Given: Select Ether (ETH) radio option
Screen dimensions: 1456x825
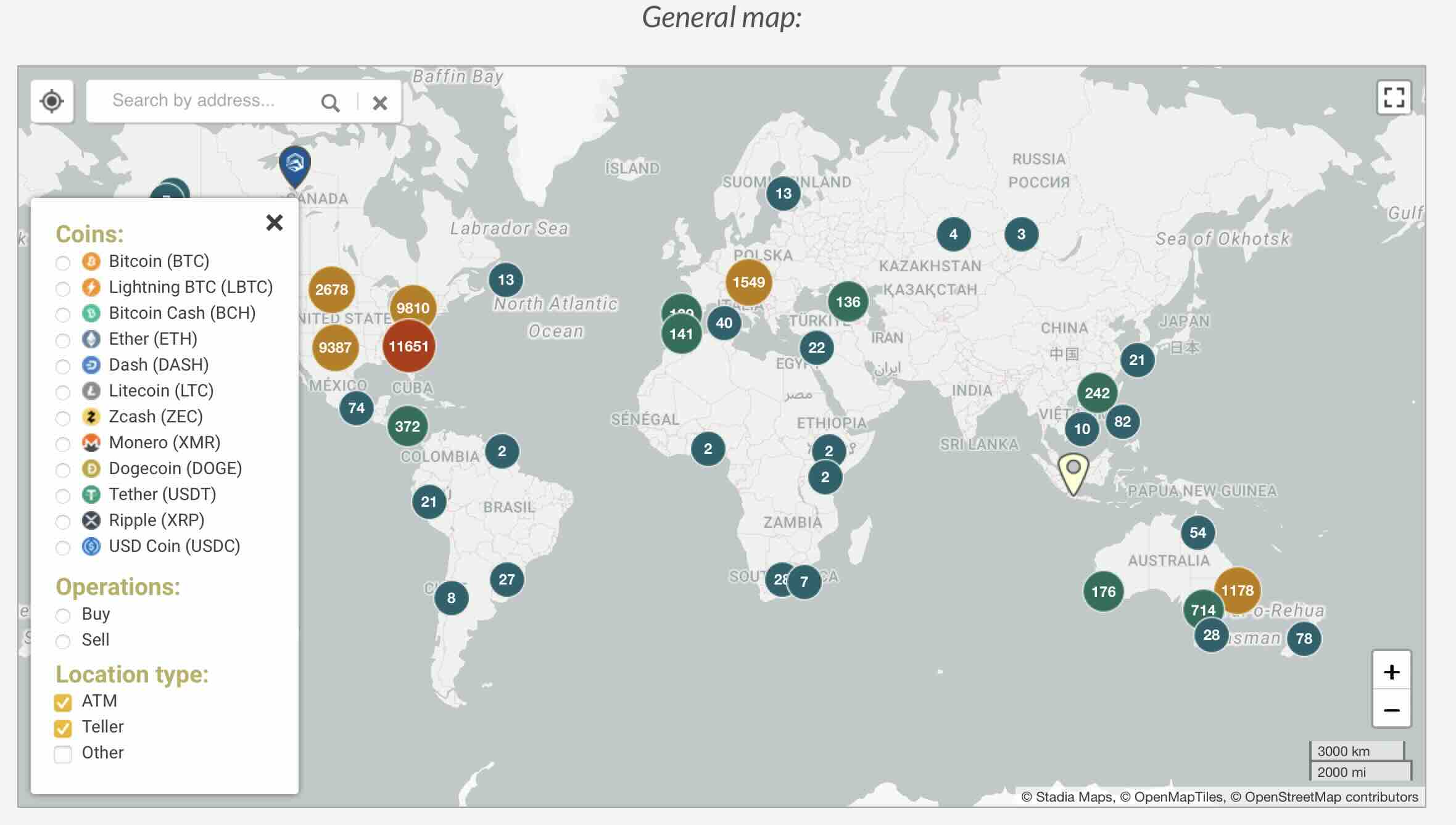Looking at the screenshot, I should coord(63,340).
